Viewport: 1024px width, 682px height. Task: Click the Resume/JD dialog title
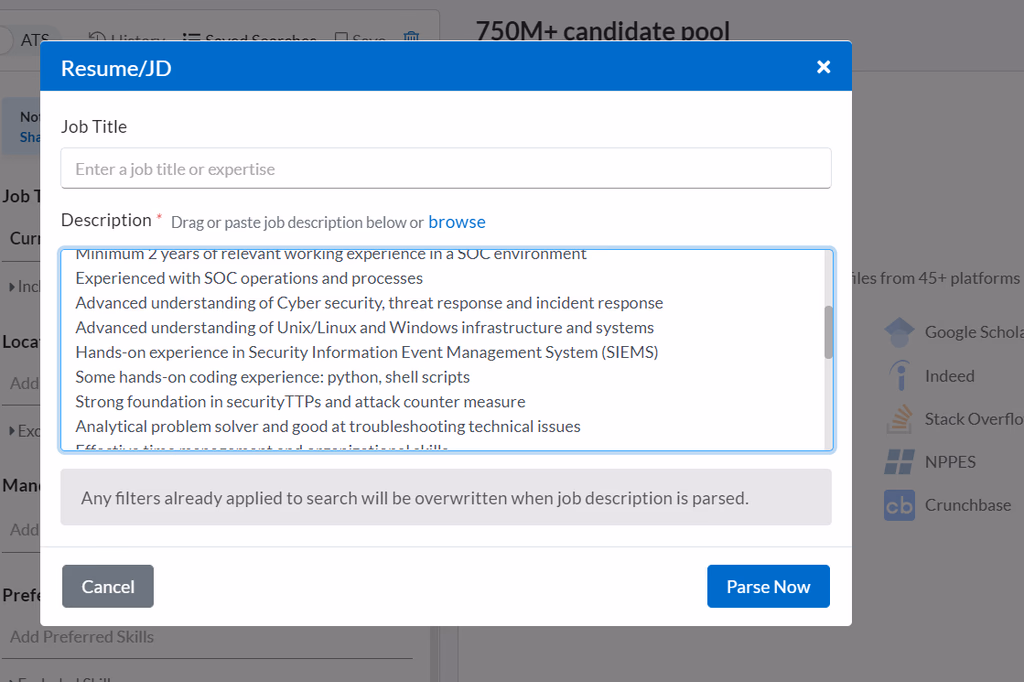click(116, 68)
